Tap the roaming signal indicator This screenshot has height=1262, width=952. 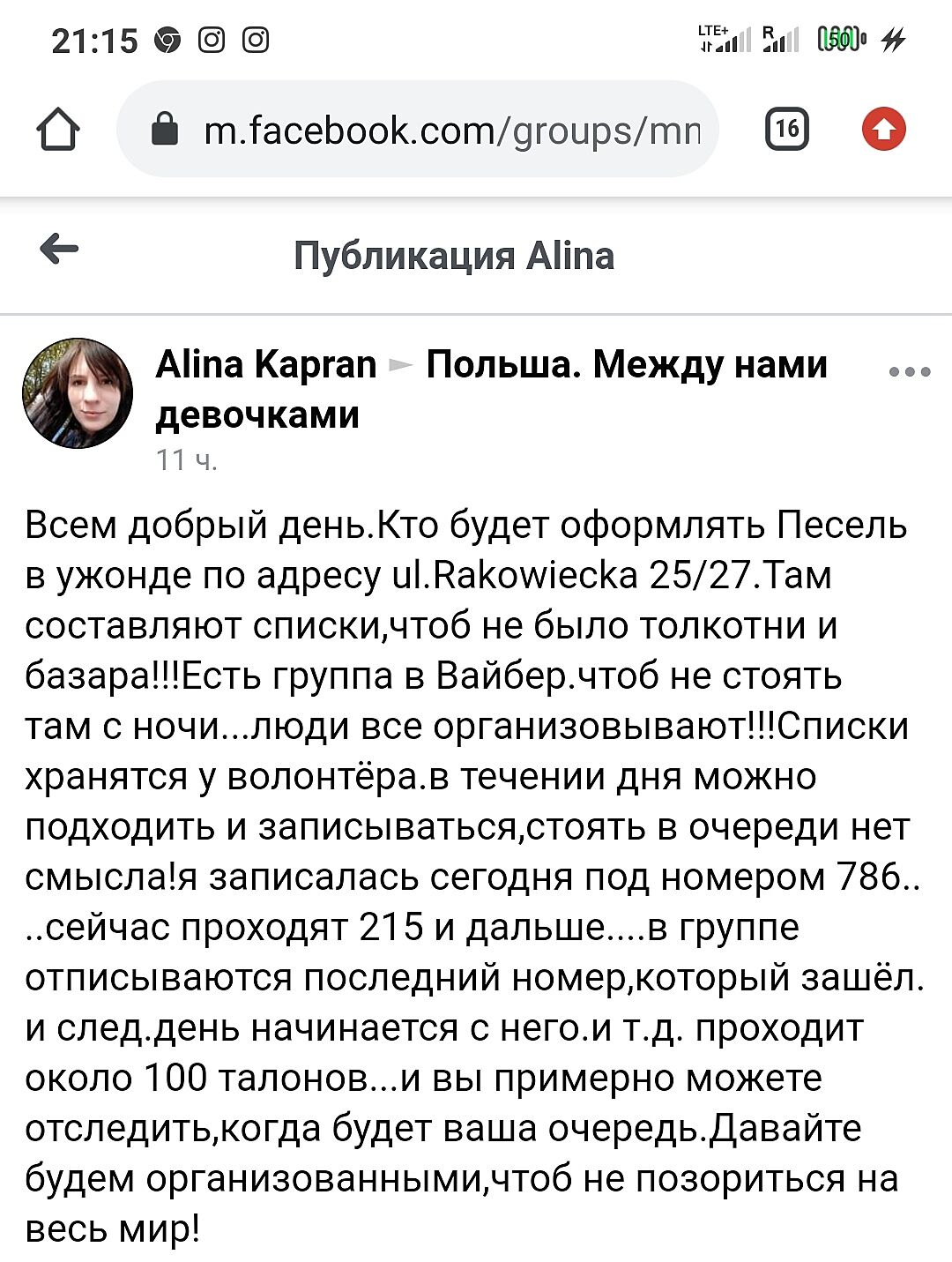coord(781,39)
